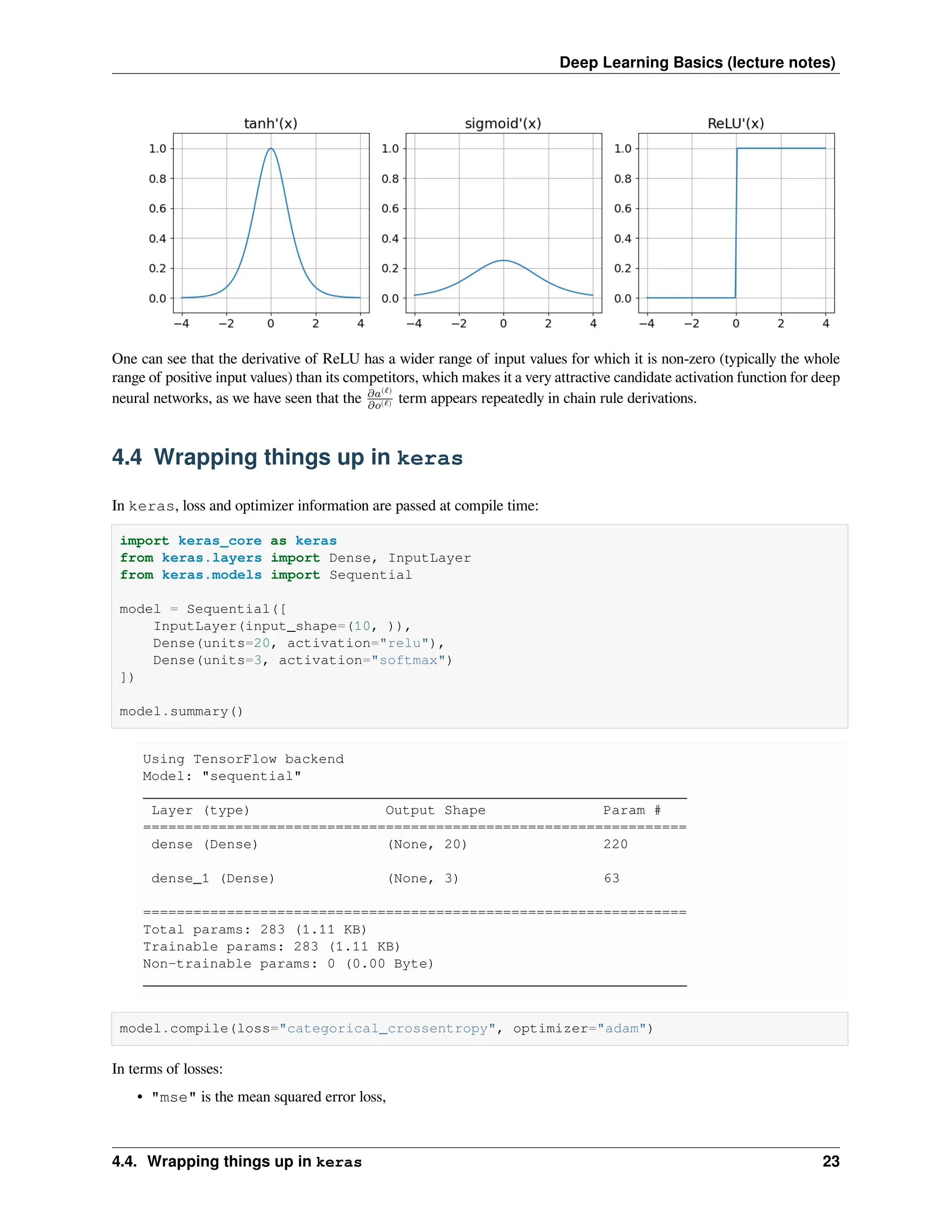Viewport: 952px width, 1232px height.
Task: Click the sigmoid'(x) derivative plot
Action: tap(503, 223)
